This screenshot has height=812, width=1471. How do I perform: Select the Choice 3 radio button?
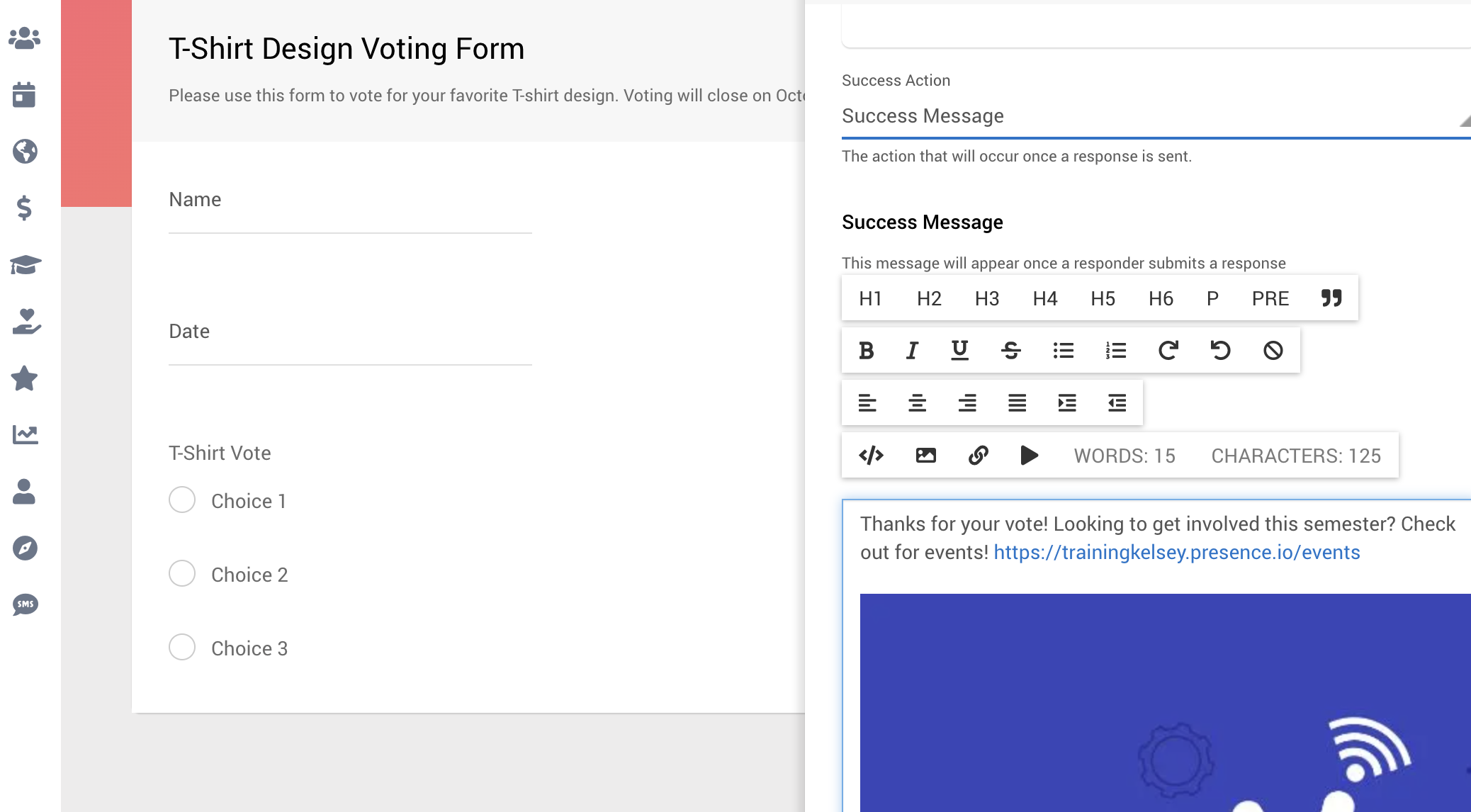click(x=182, y=648)
